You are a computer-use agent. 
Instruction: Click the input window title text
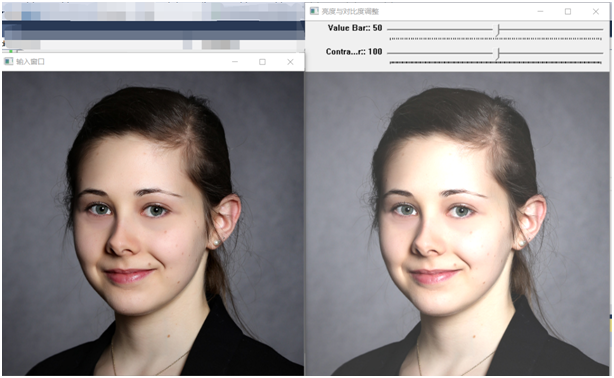[31, 61]
